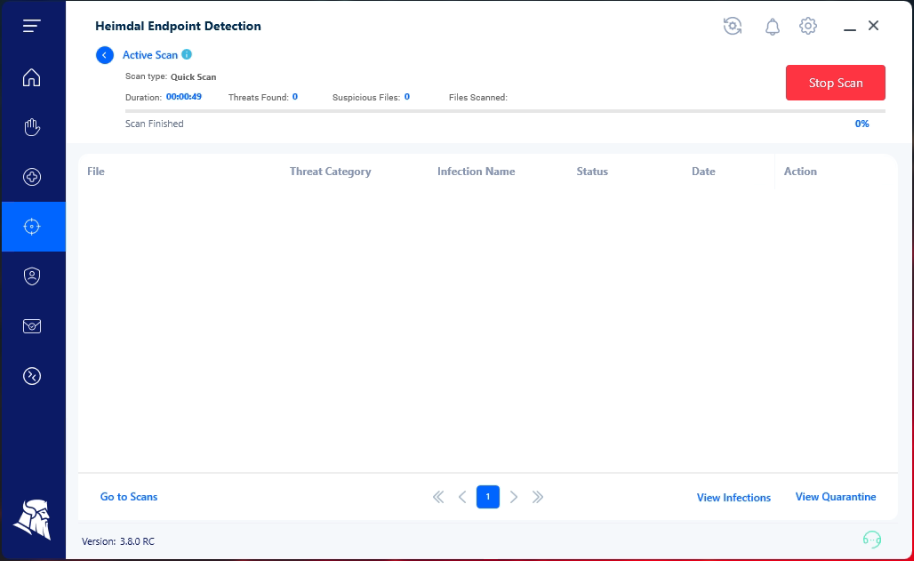The width and height of the screenshot is (914, 561).
Task: Minimize the Heimdal window
Action: pyautogui.click(x=849, y=29)
